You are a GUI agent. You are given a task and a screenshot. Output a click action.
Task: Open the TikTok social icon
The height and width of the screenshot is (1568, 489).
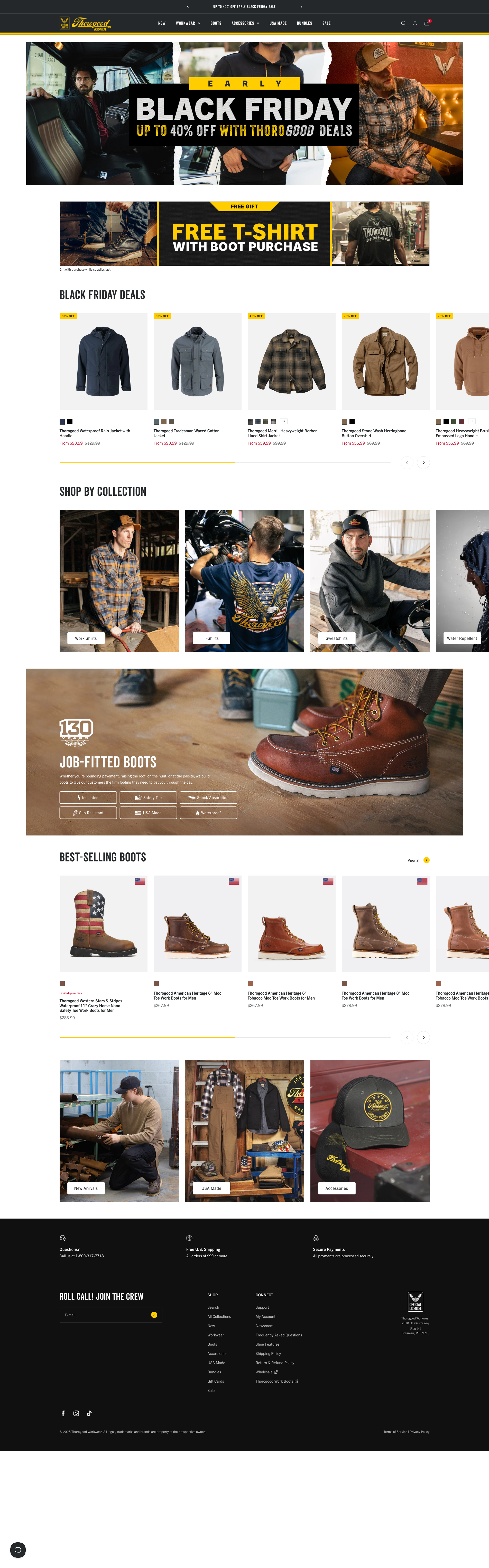coord(89,1413)
